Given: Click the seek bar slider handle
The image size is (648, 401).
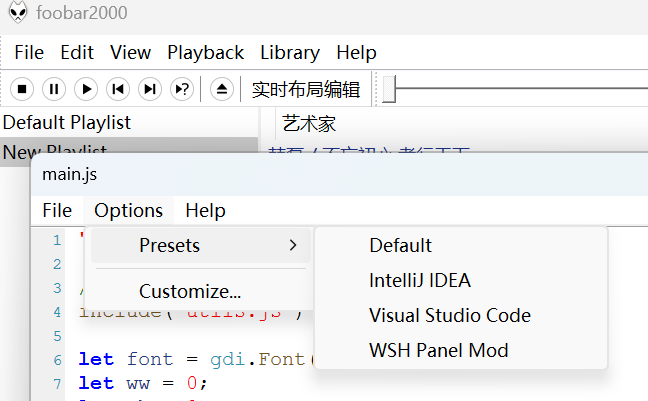Looking at the screenshot, I should click(x=389, y=89).
